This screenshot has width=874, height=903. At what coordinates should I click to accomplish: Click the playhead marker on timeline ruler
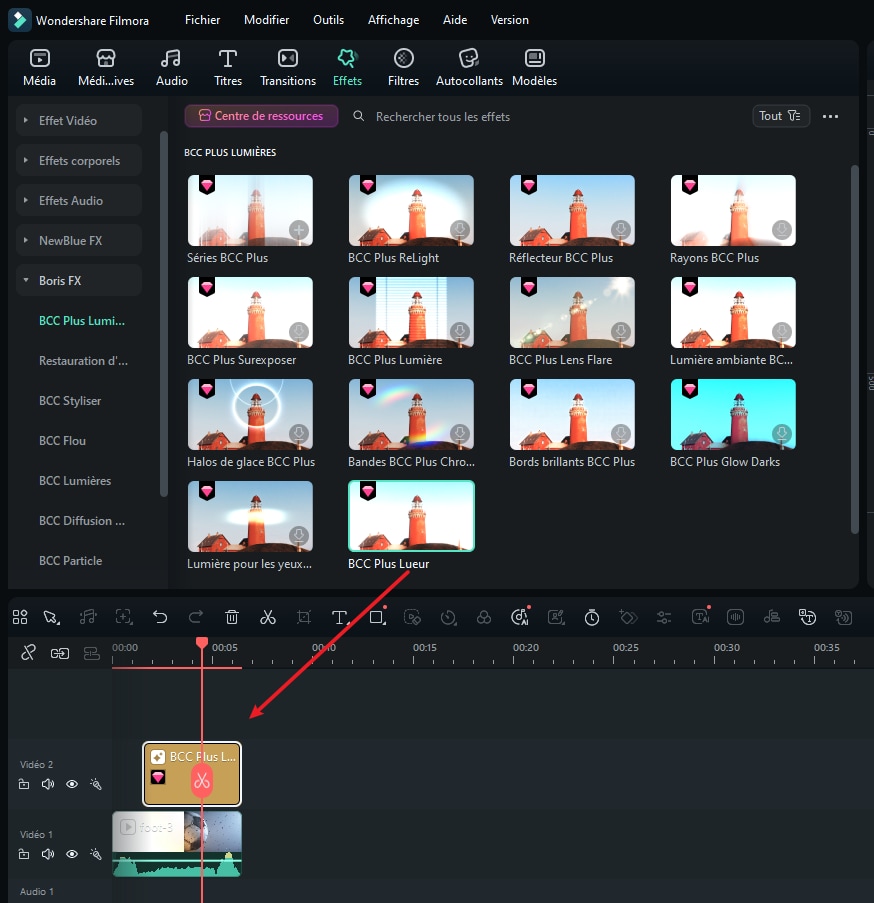(x=202, y=643)
